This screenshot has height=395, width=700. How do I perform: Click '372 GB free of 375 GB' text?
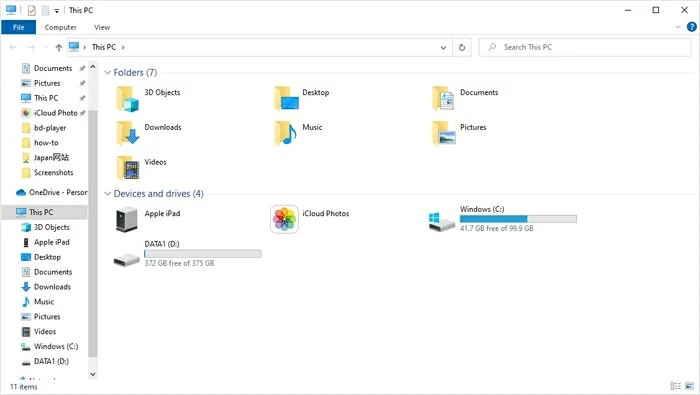pyautogui.click(x=179, y=263)
